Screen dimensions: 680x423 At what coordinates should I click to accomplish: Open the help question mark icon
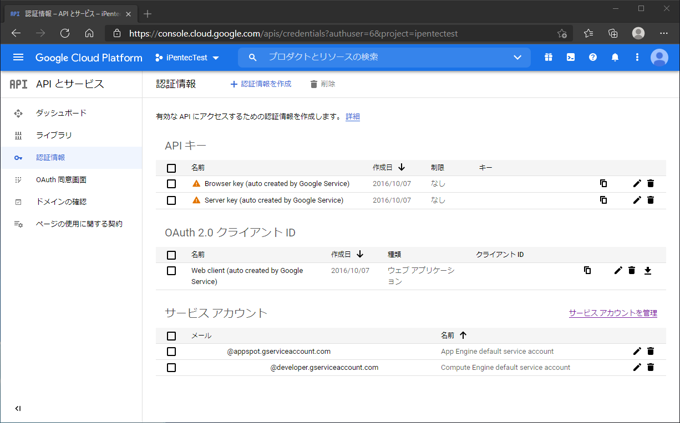click(593, 57)
